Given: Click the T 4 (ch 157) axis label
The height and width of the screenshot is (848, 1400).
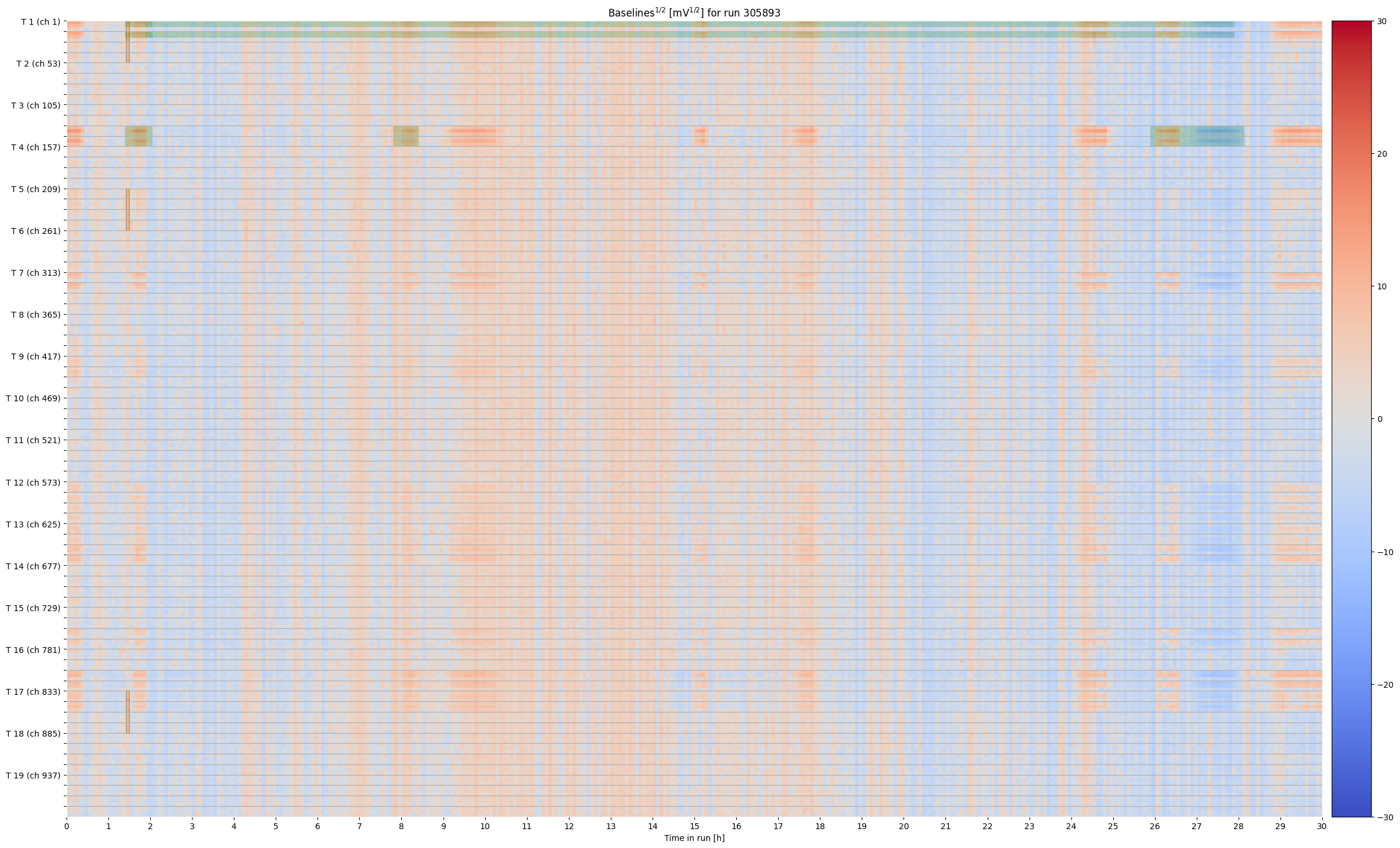Looking at the screenshot, I should coord(35,147).
